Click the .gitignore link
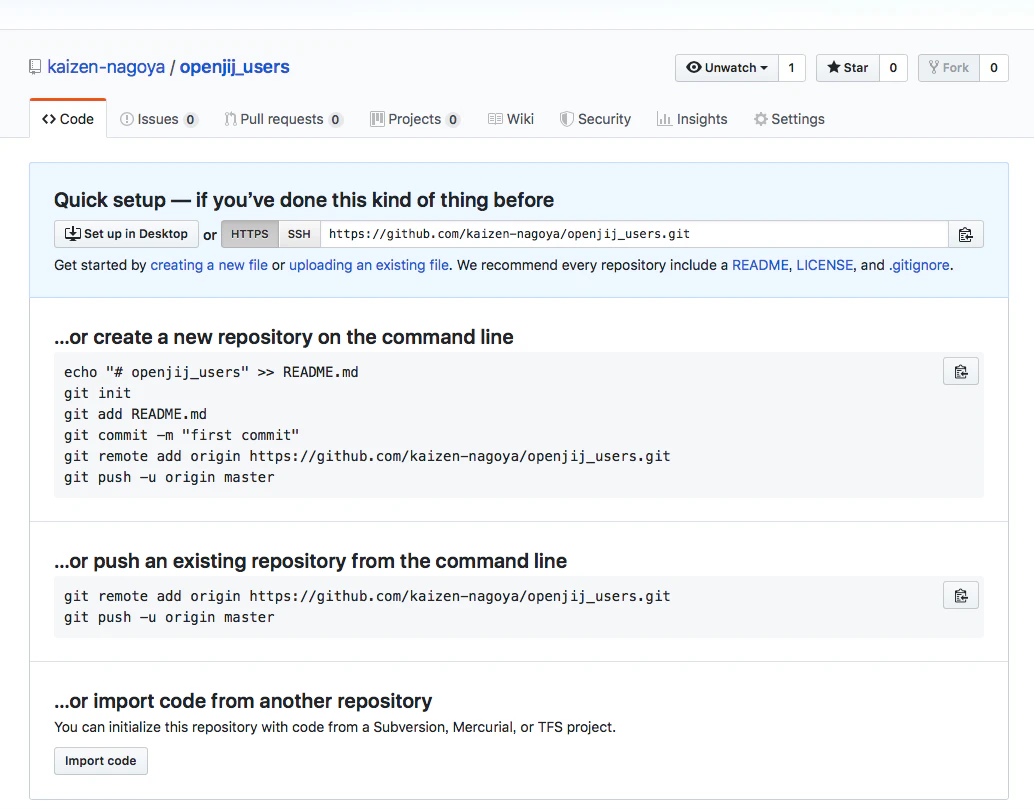This screenshot has height=809, width=1034. (x=919, y=265)
